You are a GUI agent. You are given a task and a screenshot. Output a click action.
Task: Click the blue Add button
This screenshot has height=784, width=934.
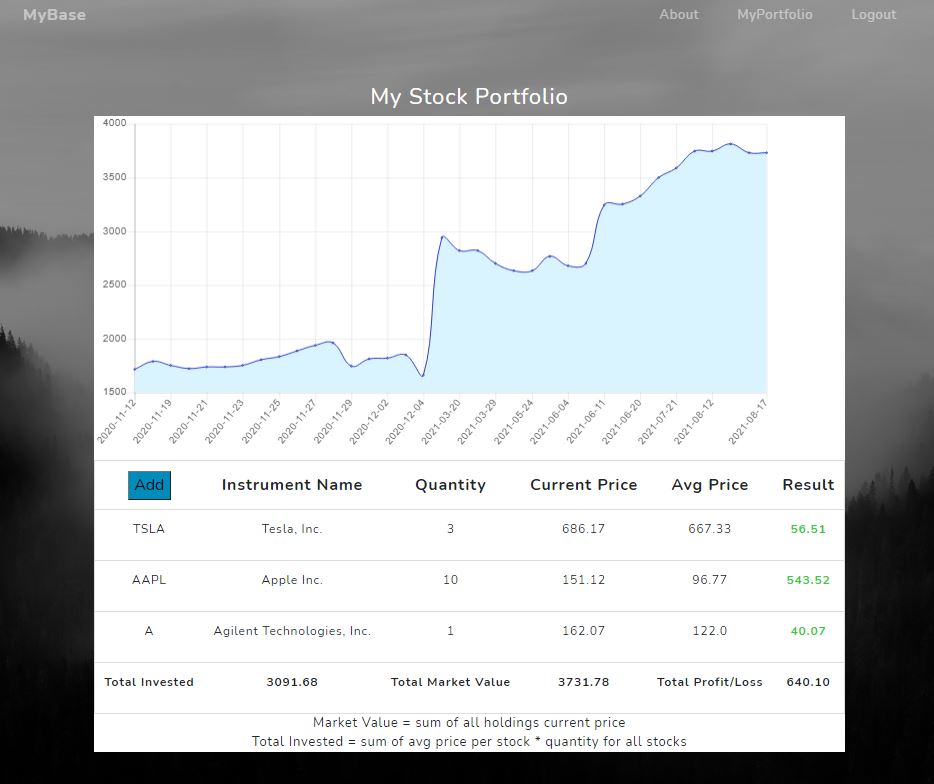(149, 485)
